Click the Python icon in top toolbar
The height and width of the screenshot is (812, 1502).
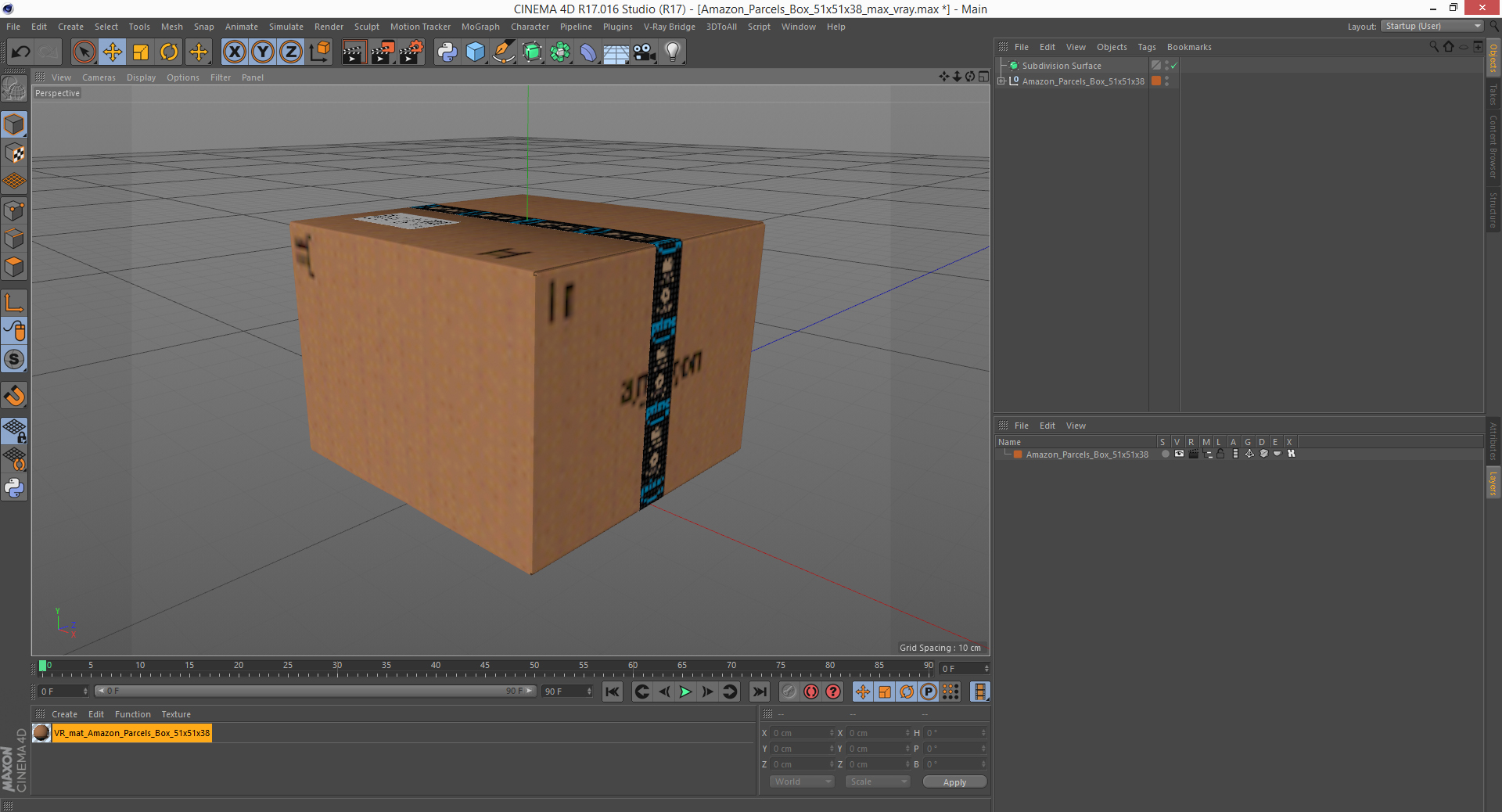(447, 52)
